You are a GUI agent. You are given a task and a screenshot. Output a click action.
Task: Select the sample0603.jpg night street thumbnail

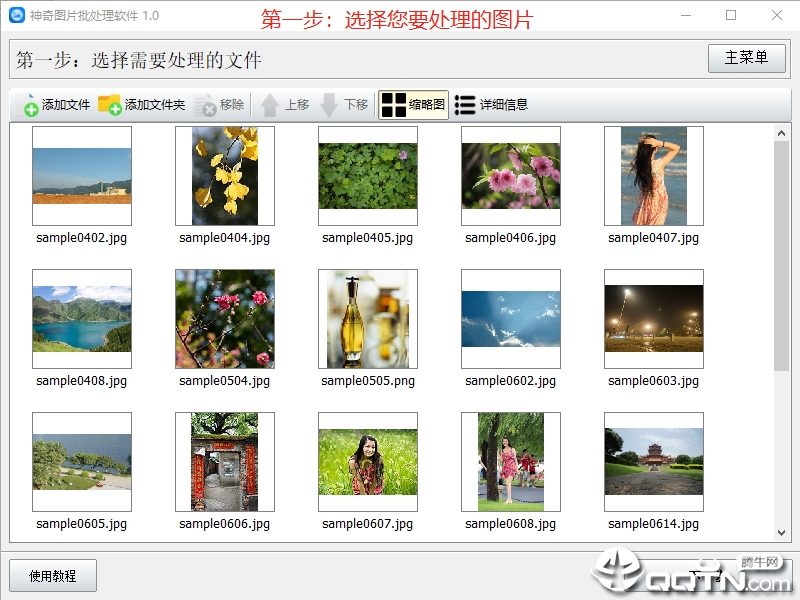tap(654, 319)
